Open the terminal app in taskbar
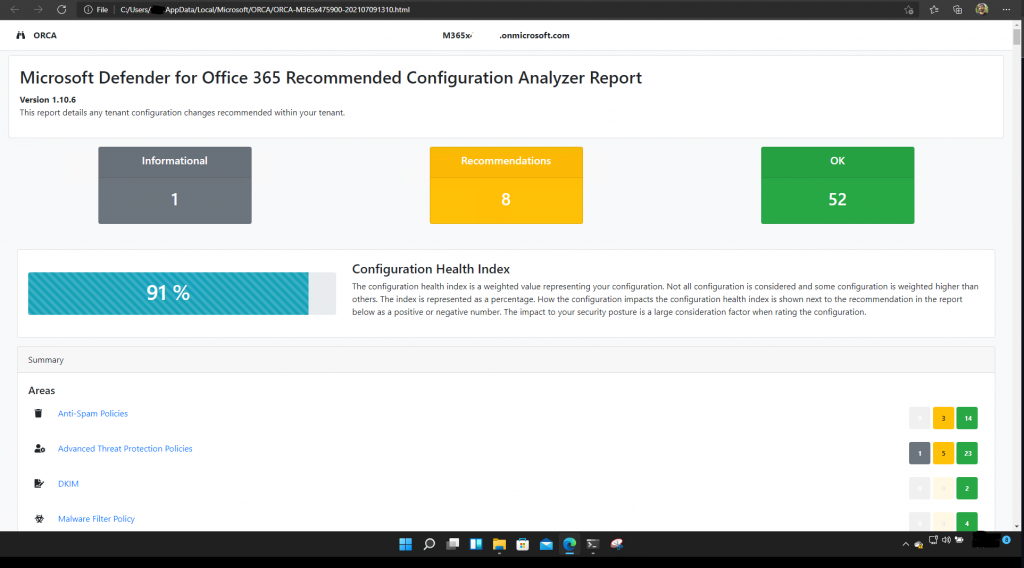This screenshot has height=568, width=1024. (x=593, y=544)
